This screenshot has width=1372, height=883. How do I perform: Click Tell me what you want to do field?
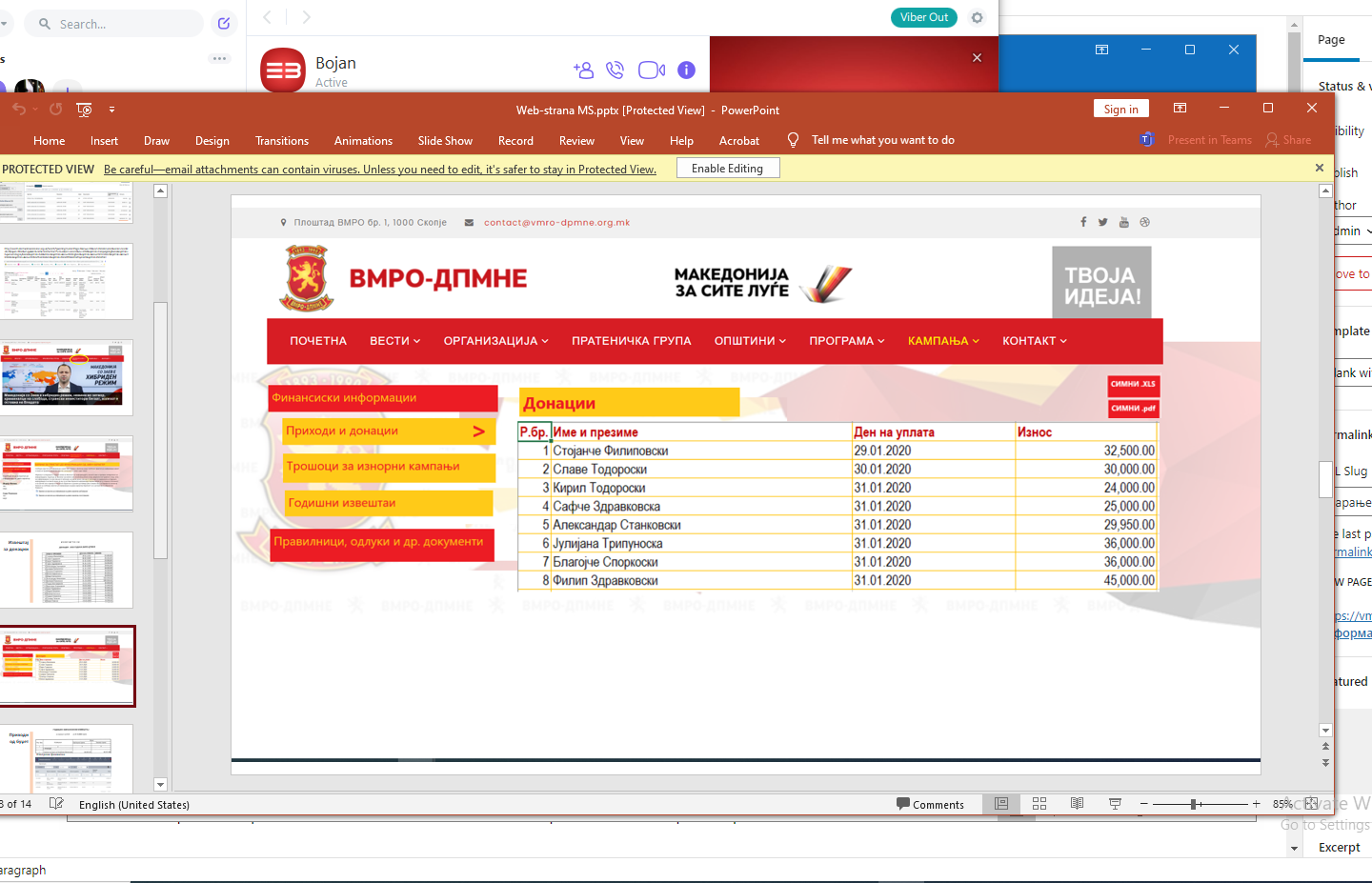click(x=883, y=140)
